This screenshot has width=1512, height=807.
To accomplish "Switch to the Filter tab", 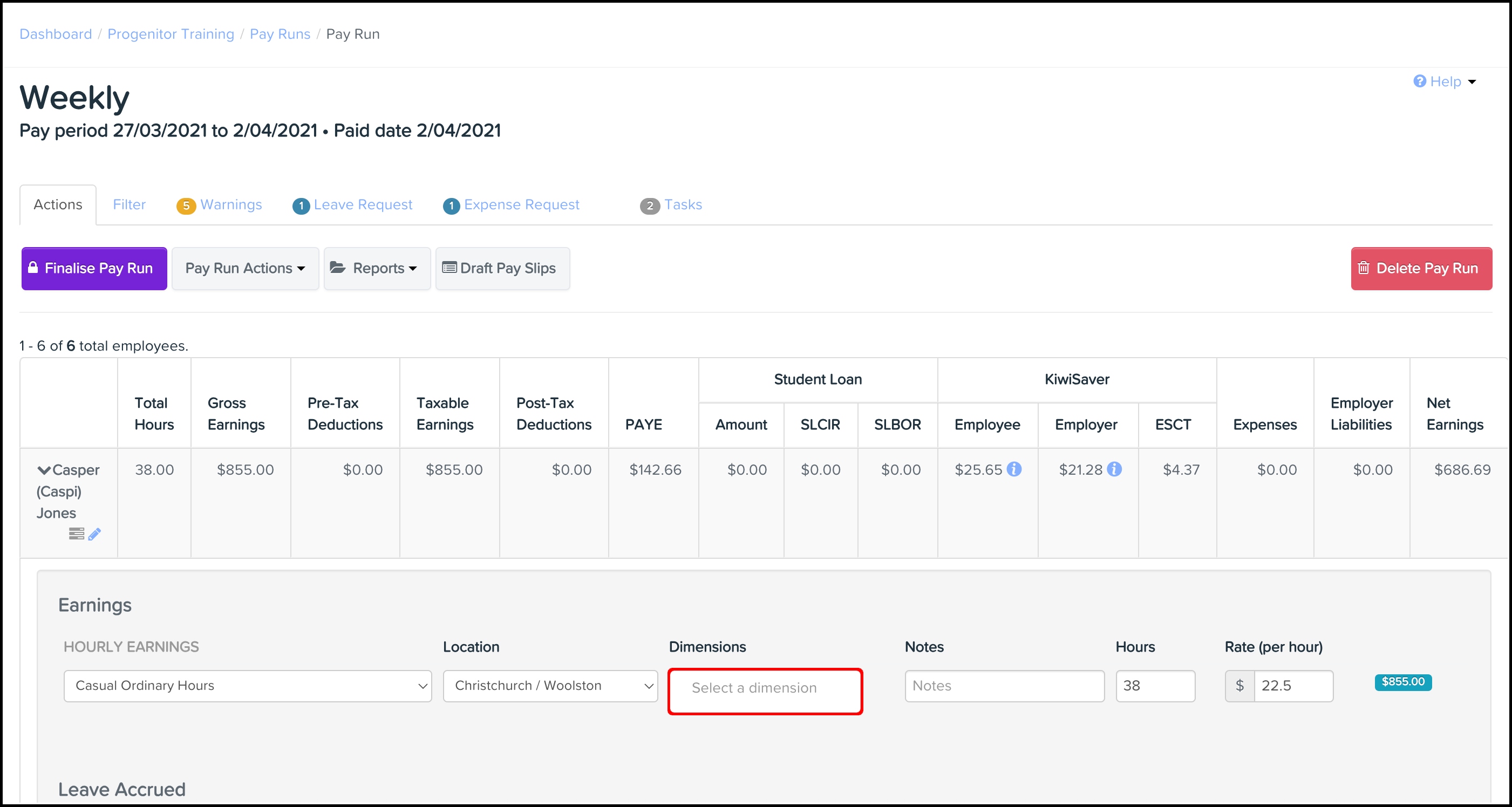I will (x=129, y=205).
